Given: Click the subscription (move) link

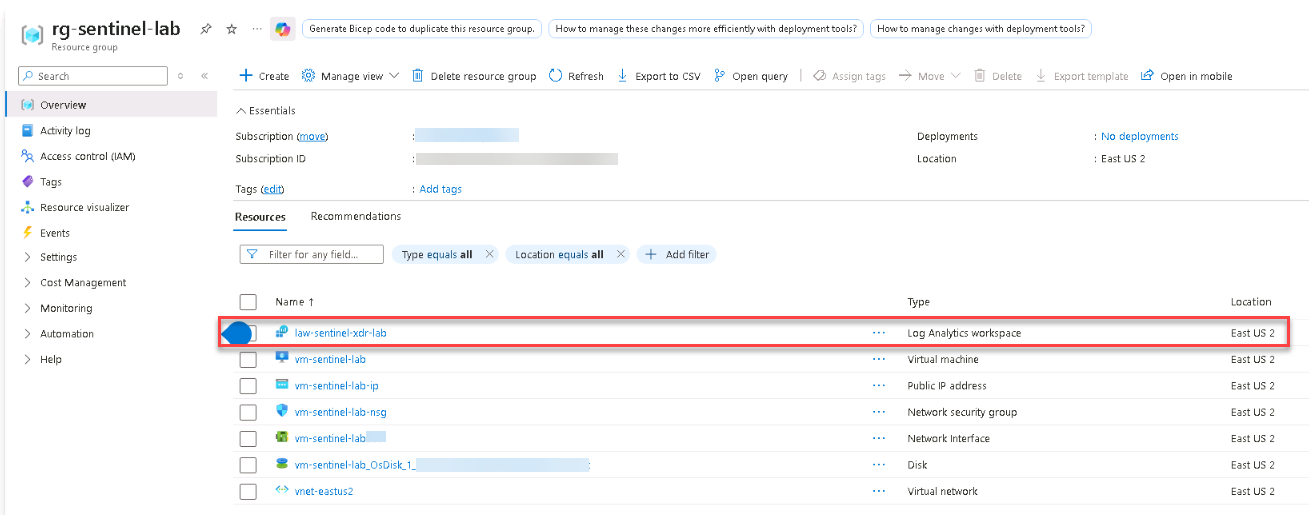Looking at the screenshot, I should [x=312, y=137].
